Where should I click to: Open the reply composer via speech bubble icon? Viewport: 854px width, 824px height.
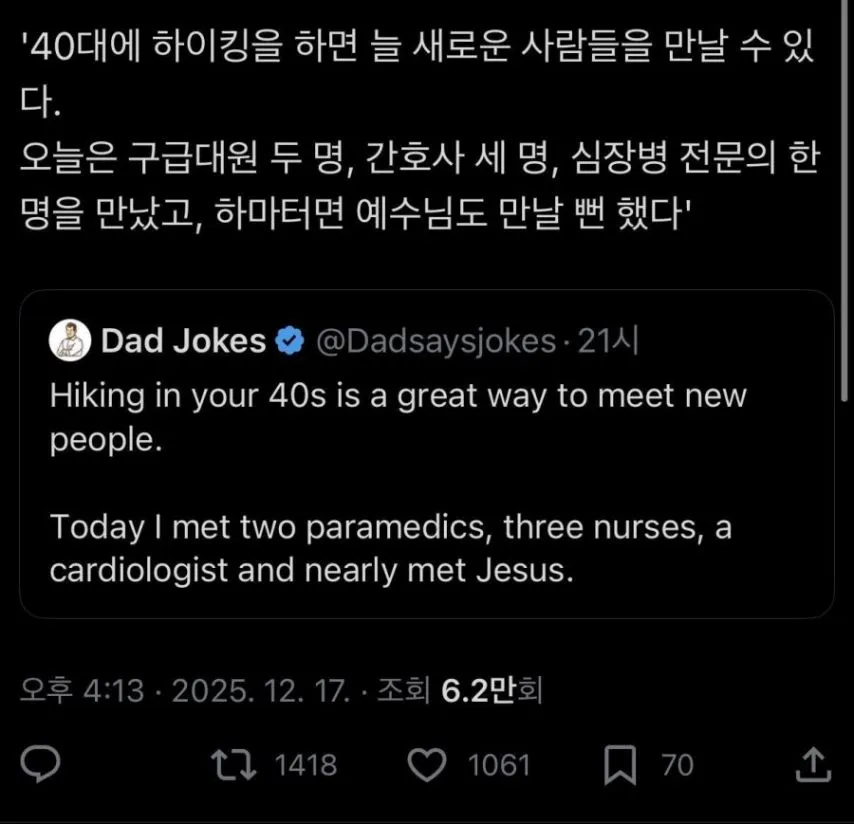pyautogui.click(x=40, y=765)
